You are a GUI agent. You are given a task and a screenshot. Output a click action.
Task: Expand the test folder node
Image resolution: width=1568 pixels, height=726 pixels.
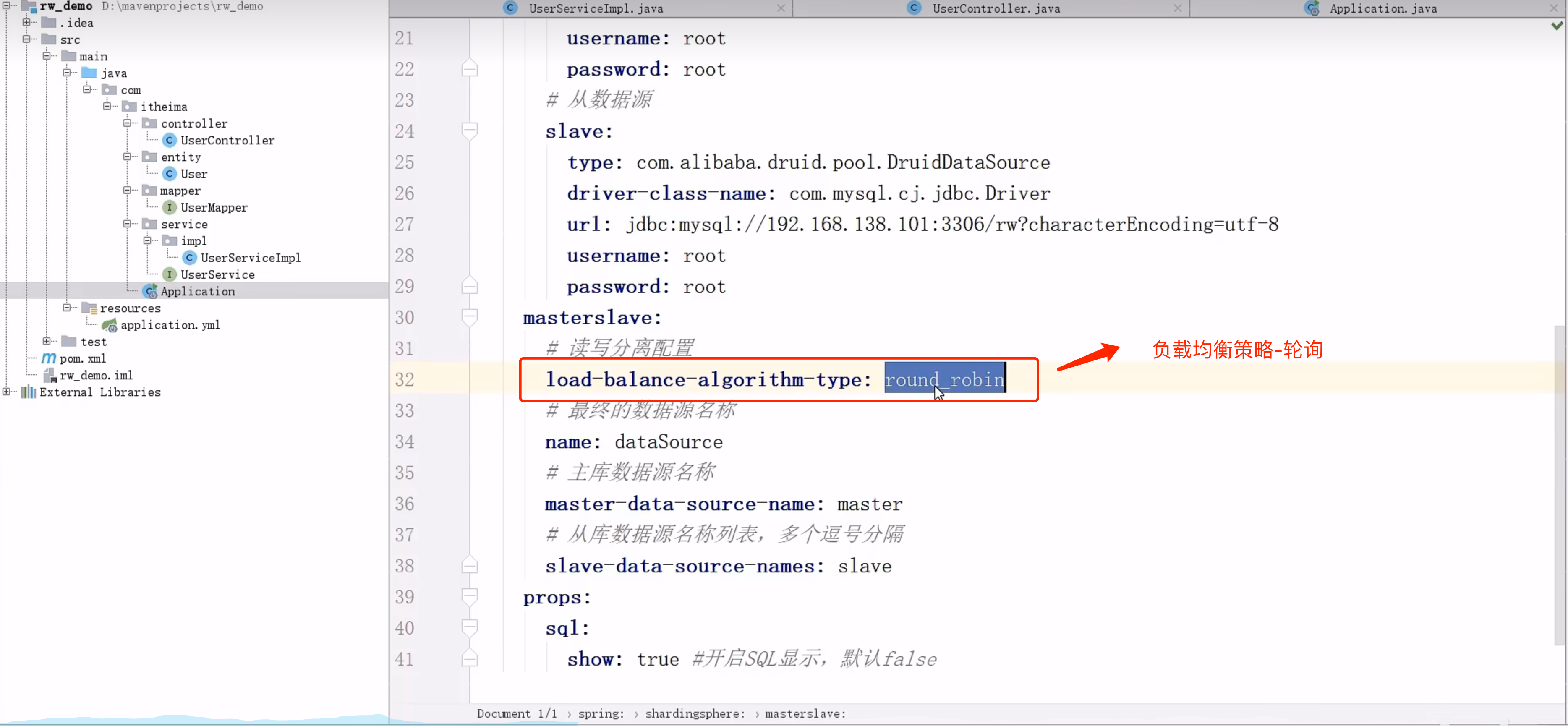[x=46, y=342]
